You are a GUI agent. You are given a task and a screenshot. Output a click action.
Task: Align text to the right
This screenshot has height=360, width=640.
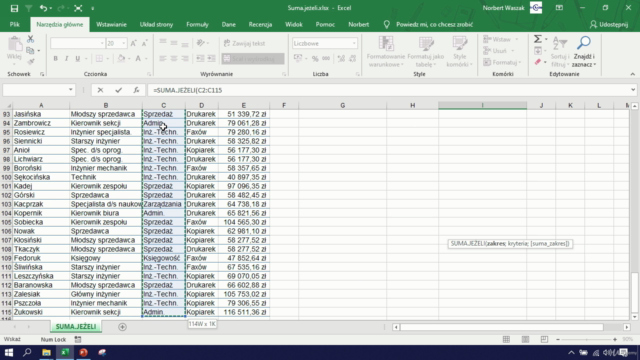185,59
